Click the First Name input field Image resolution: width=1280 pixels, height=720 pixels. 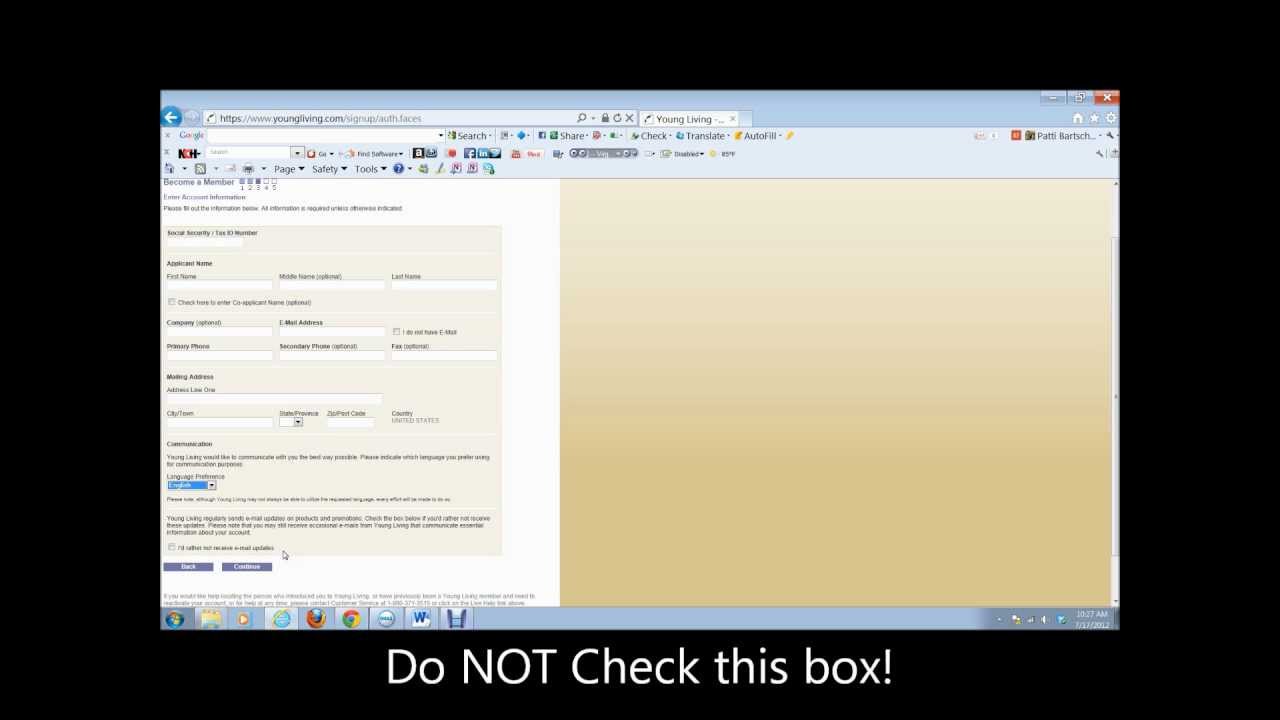coord(219,285)
